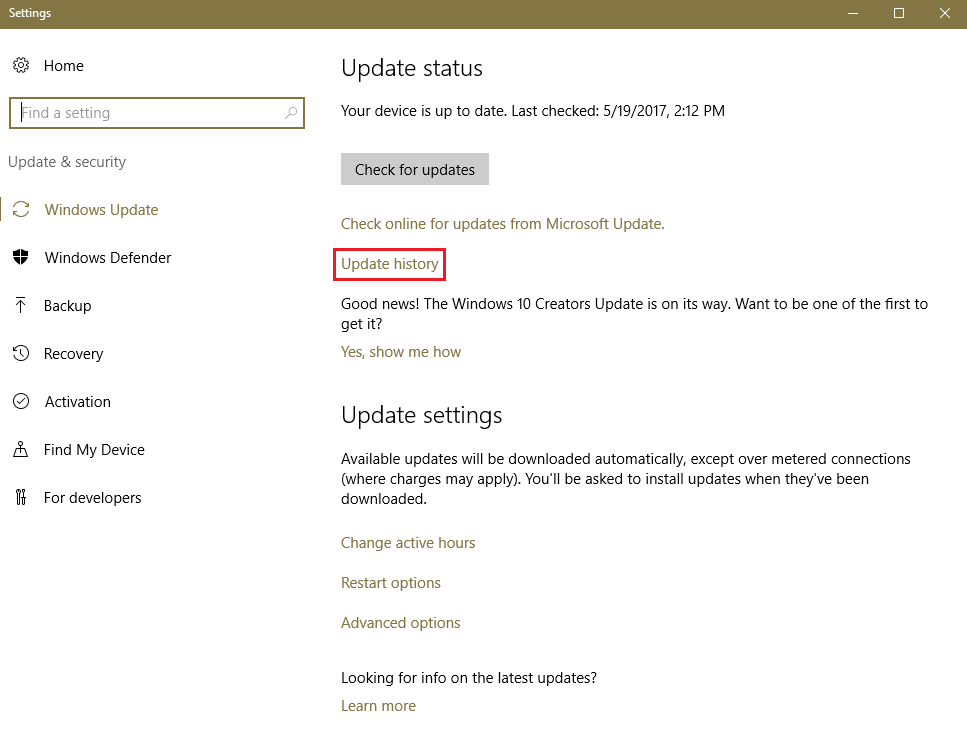Open Restart options link
Viewport: 967px width, 744px height.
point(390,583)
